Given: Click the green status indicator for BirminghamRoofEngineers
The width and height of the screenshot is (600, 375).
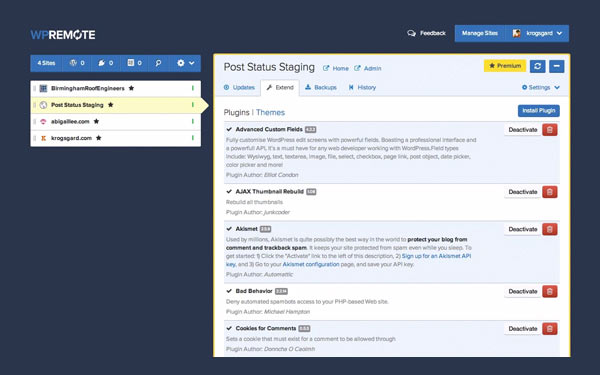Looking at the screenshot, I should [x=193, y=88].
